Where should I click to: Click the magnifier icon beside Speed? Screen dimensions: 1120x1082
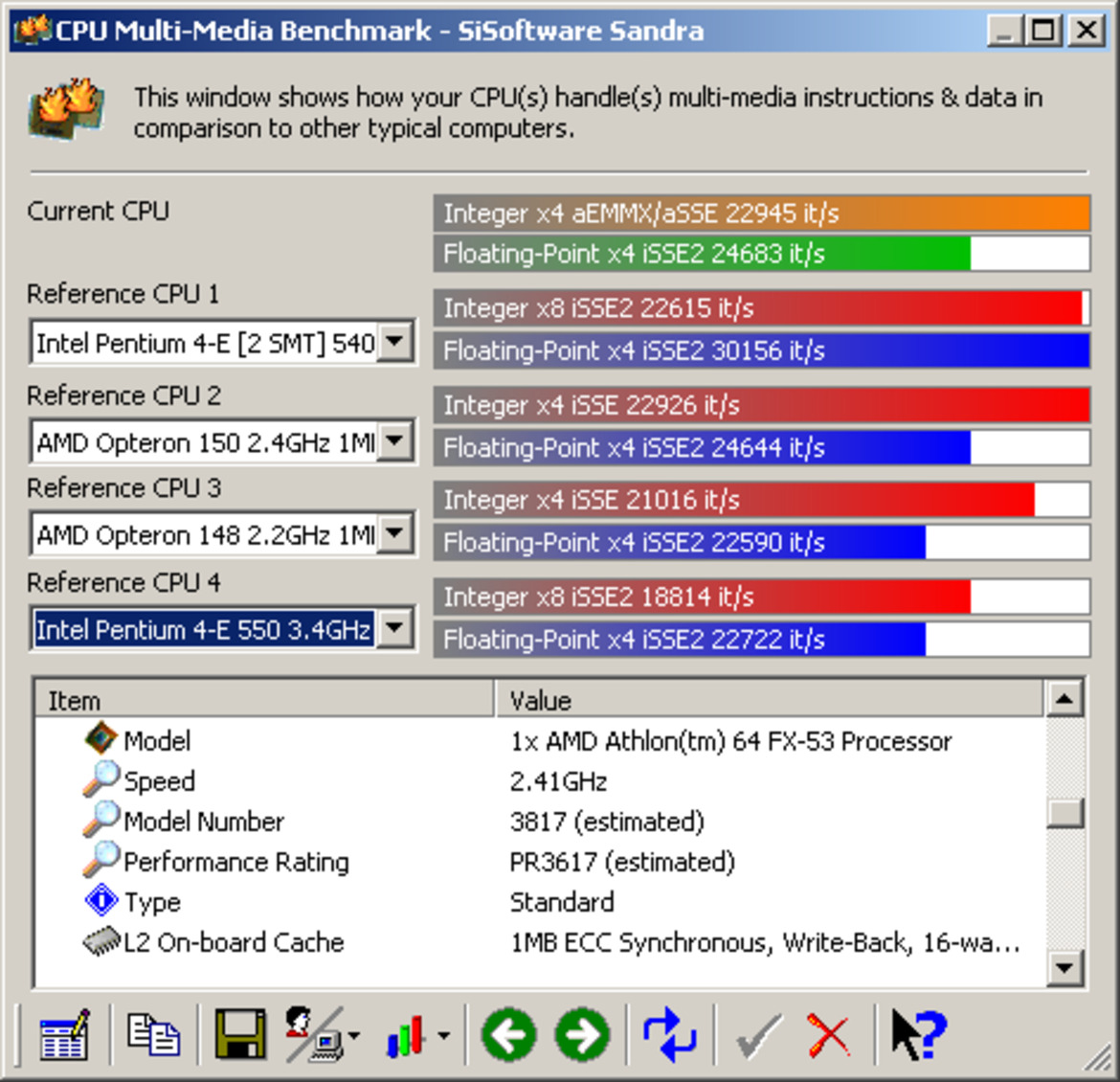pos(101,779)
